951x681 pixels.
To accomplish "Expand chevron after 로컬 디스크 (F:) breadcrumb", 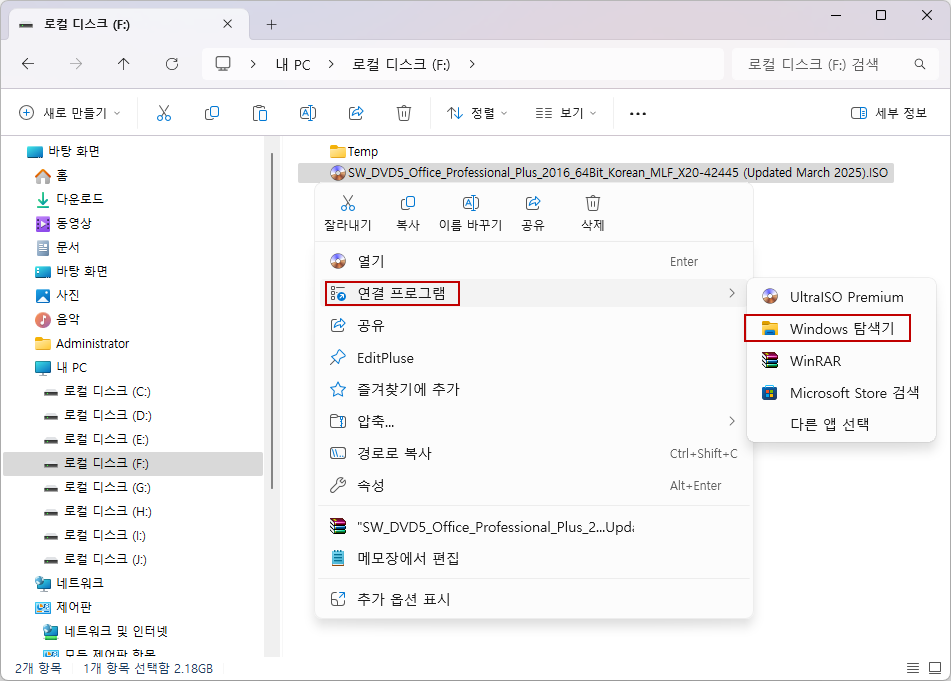I will [472, 64].
